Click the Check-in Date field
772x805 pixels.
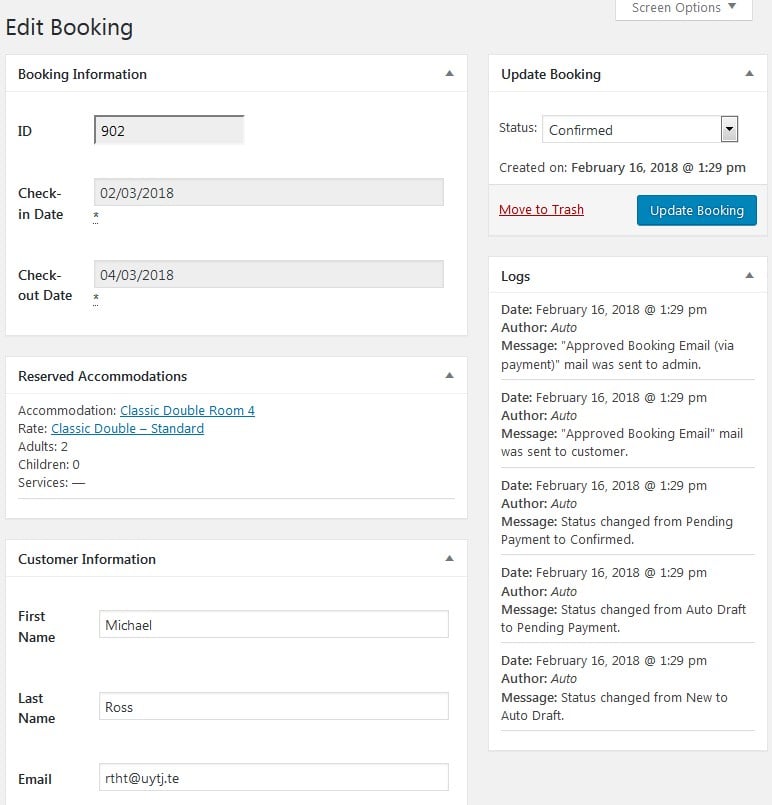269,193
